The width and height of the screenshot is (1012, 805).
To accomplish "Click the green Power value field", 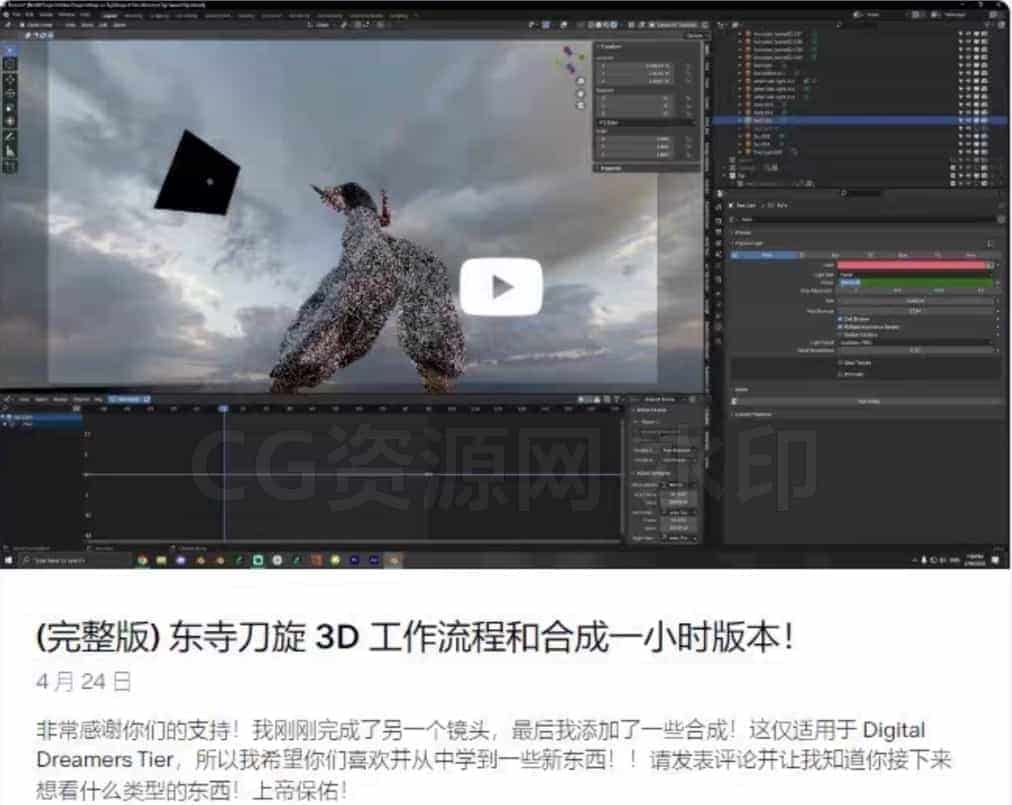I will [x=915, y=283].
